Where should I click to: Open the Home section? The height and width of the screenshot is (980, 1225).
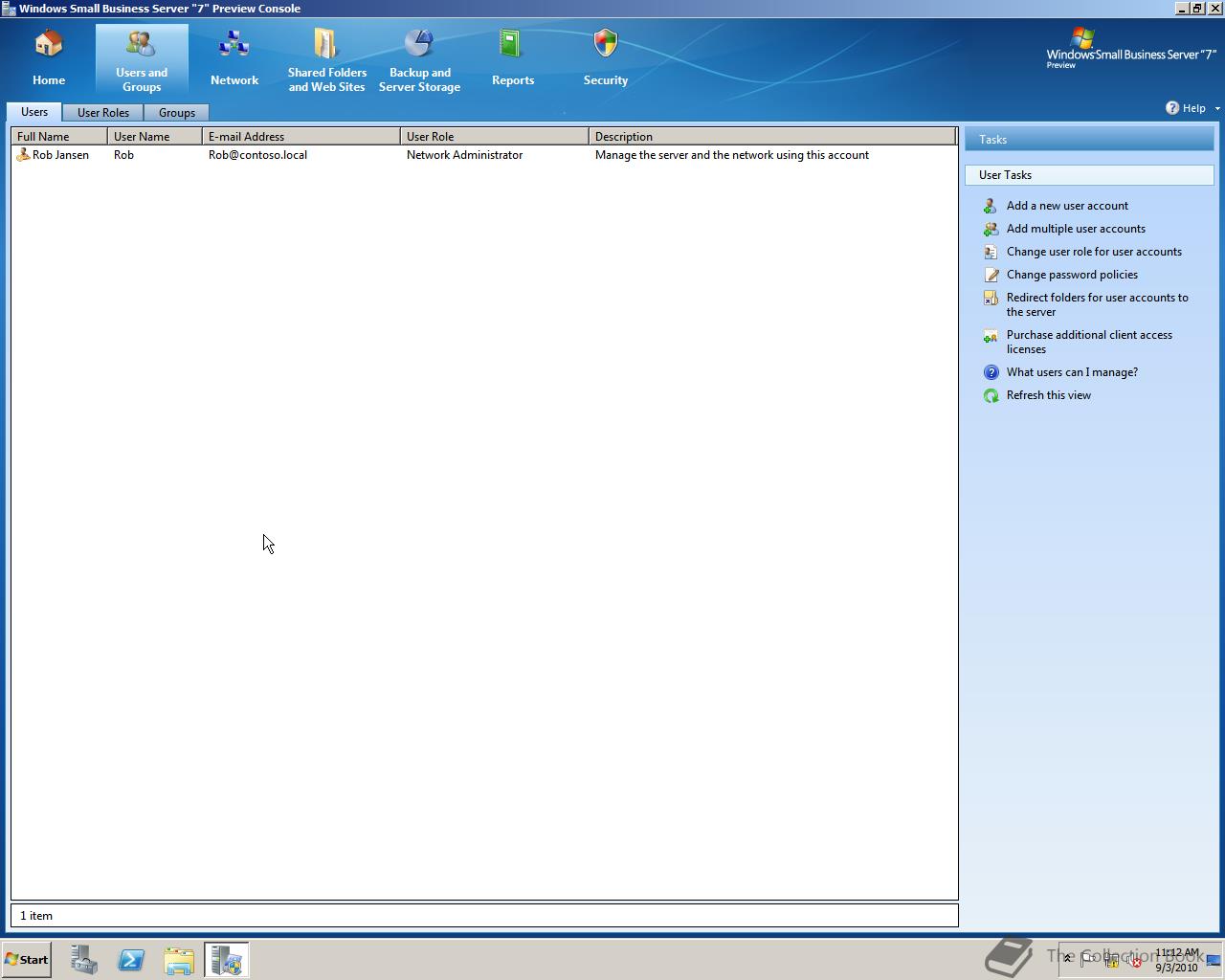[x=49, y=58]
